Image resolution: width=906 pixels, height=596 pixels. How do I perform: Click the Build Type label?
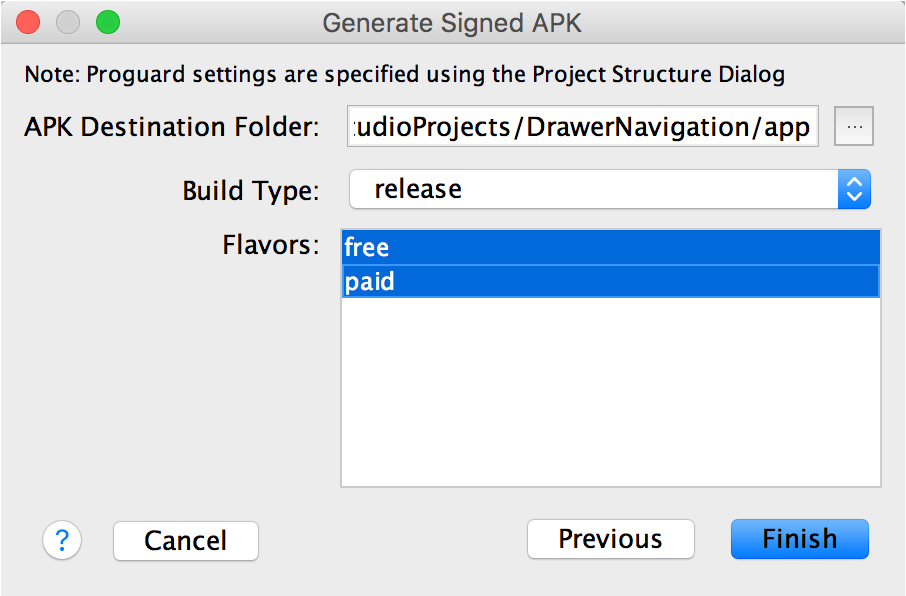(250, 190)
